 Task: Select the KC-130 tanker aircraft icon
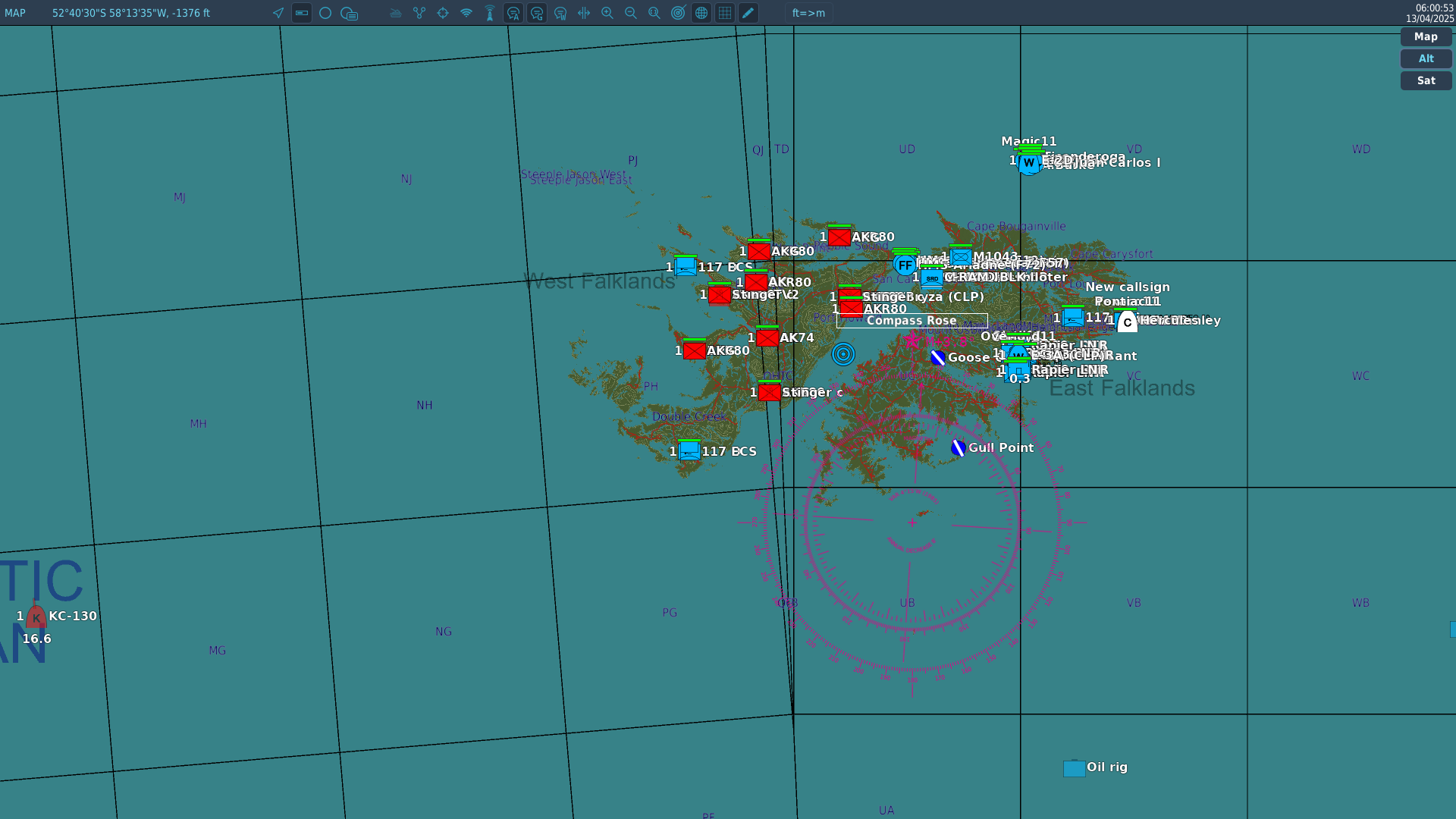[36, 617]
